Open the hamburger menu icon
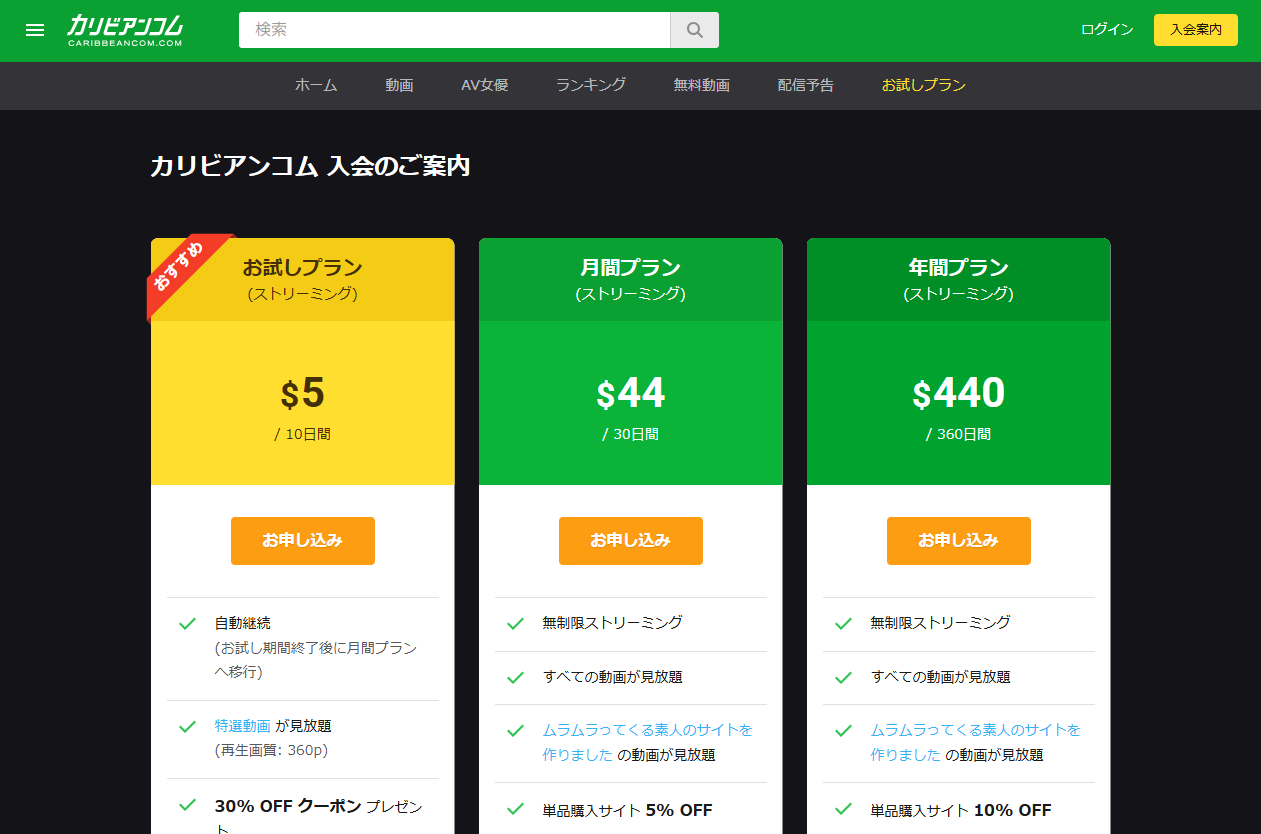The image size is (1261, 834). [35, 30]
